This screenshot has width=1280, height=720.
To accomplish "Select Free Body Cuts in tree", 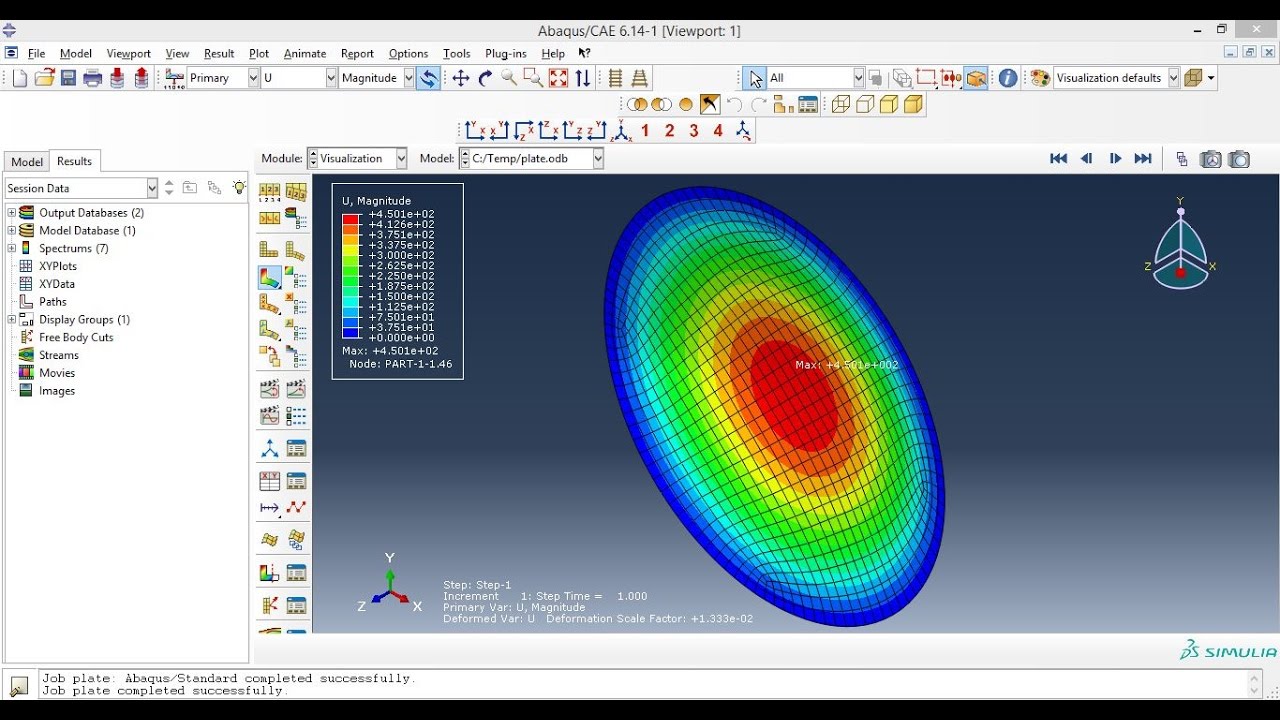I will tap(76, 338).
